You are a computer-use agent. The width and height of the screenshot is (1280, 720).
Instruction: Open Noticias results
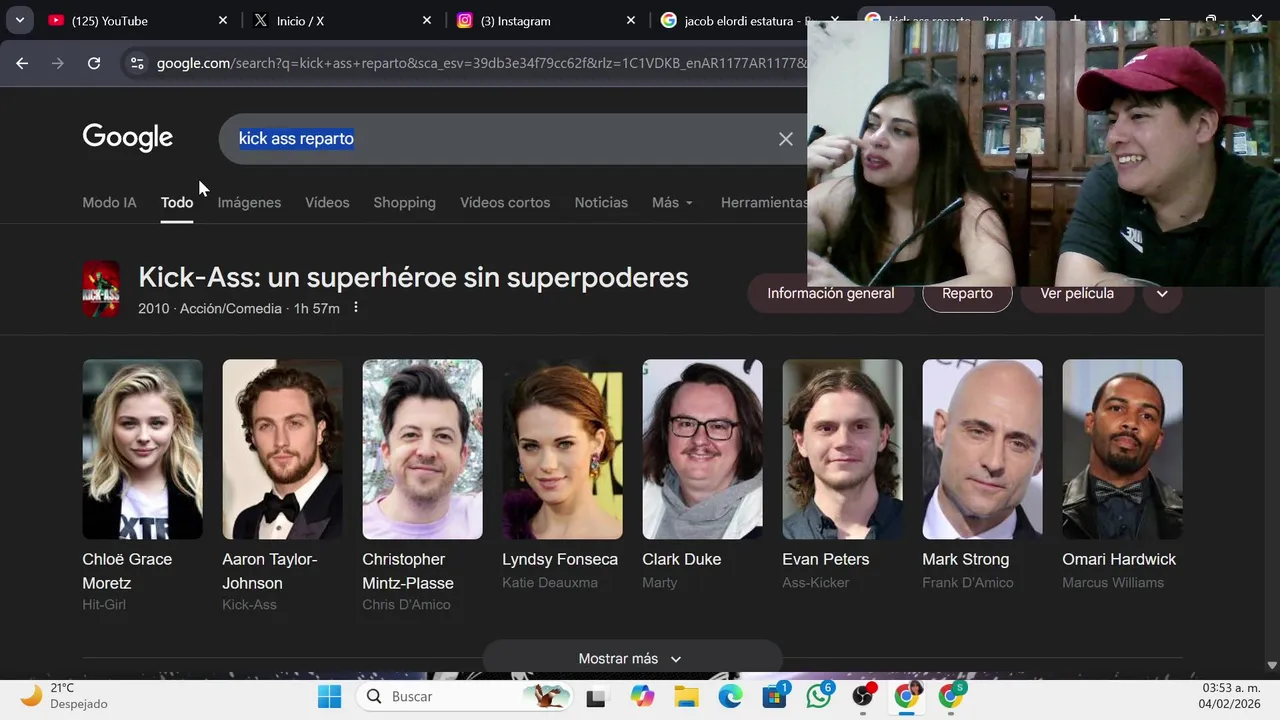[x=601, y=202]
